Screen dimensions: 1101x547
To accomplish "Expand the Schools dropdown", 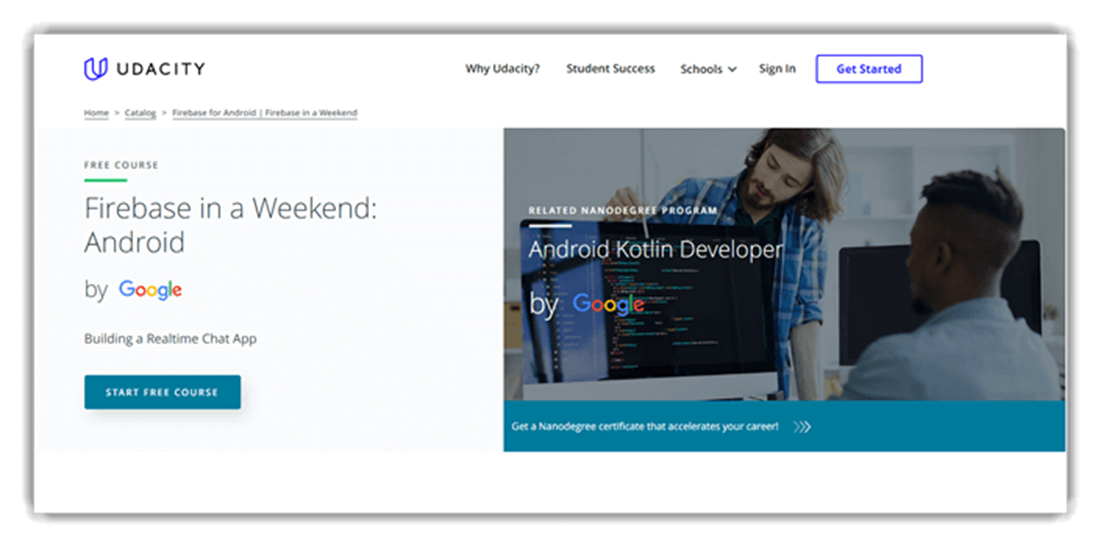I will coord(708,69).
